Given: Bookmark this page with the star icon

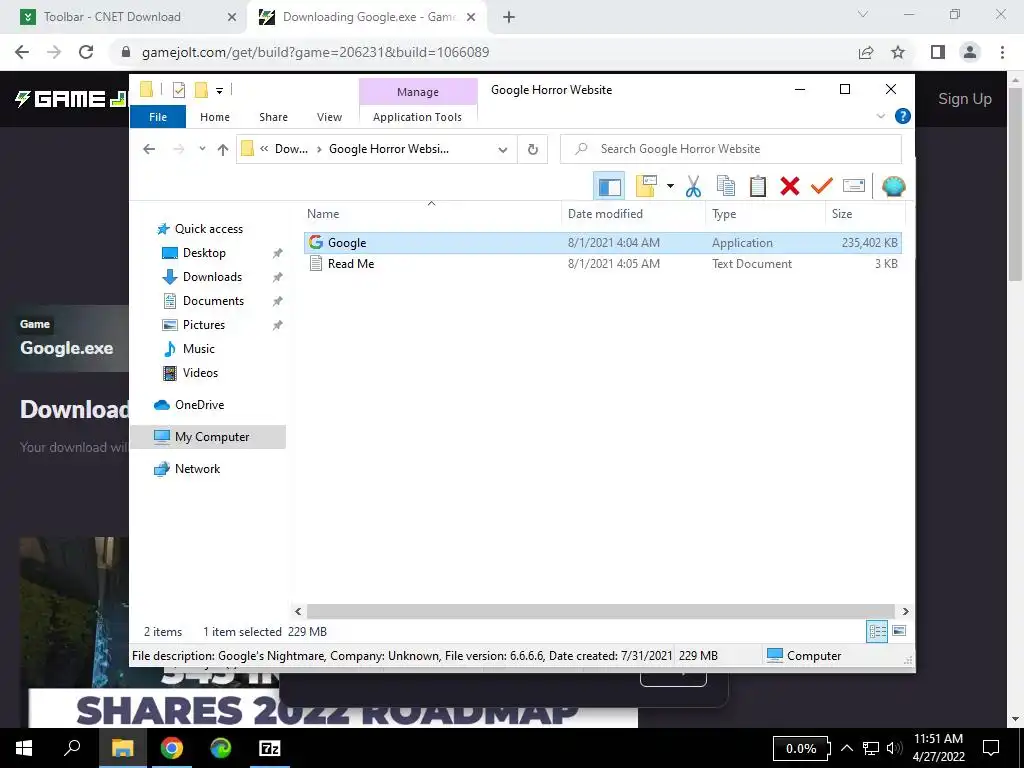Looking at the screenshot, I should click(899, 52).
